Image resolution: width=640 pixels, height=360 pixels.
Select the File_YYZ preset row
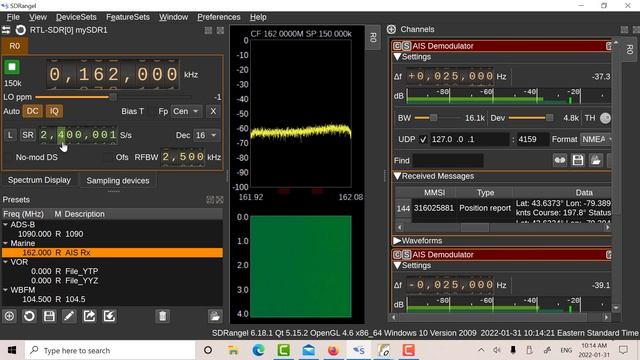pos(112,280)
